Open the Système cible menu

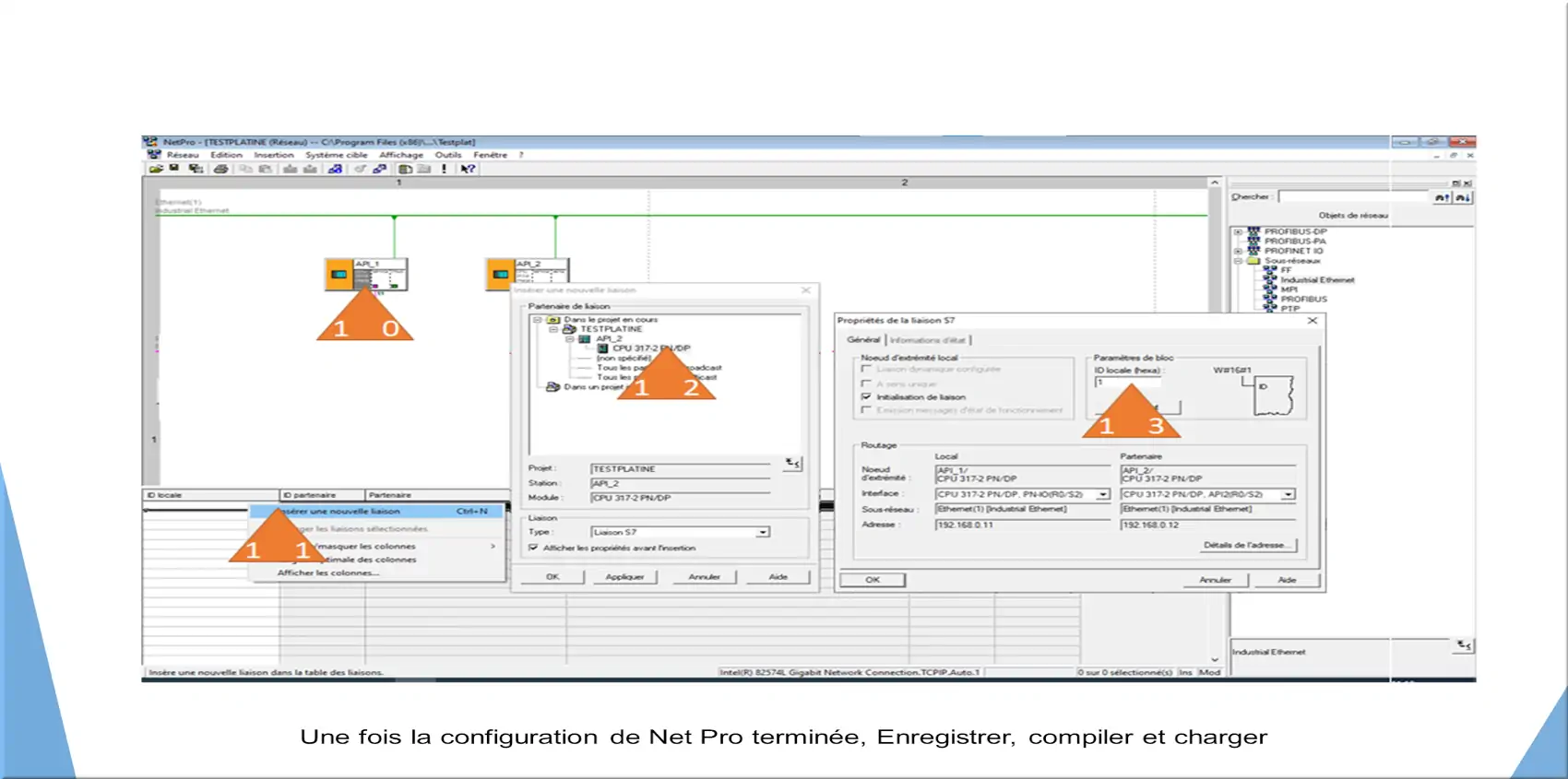(x=337, y=155)
